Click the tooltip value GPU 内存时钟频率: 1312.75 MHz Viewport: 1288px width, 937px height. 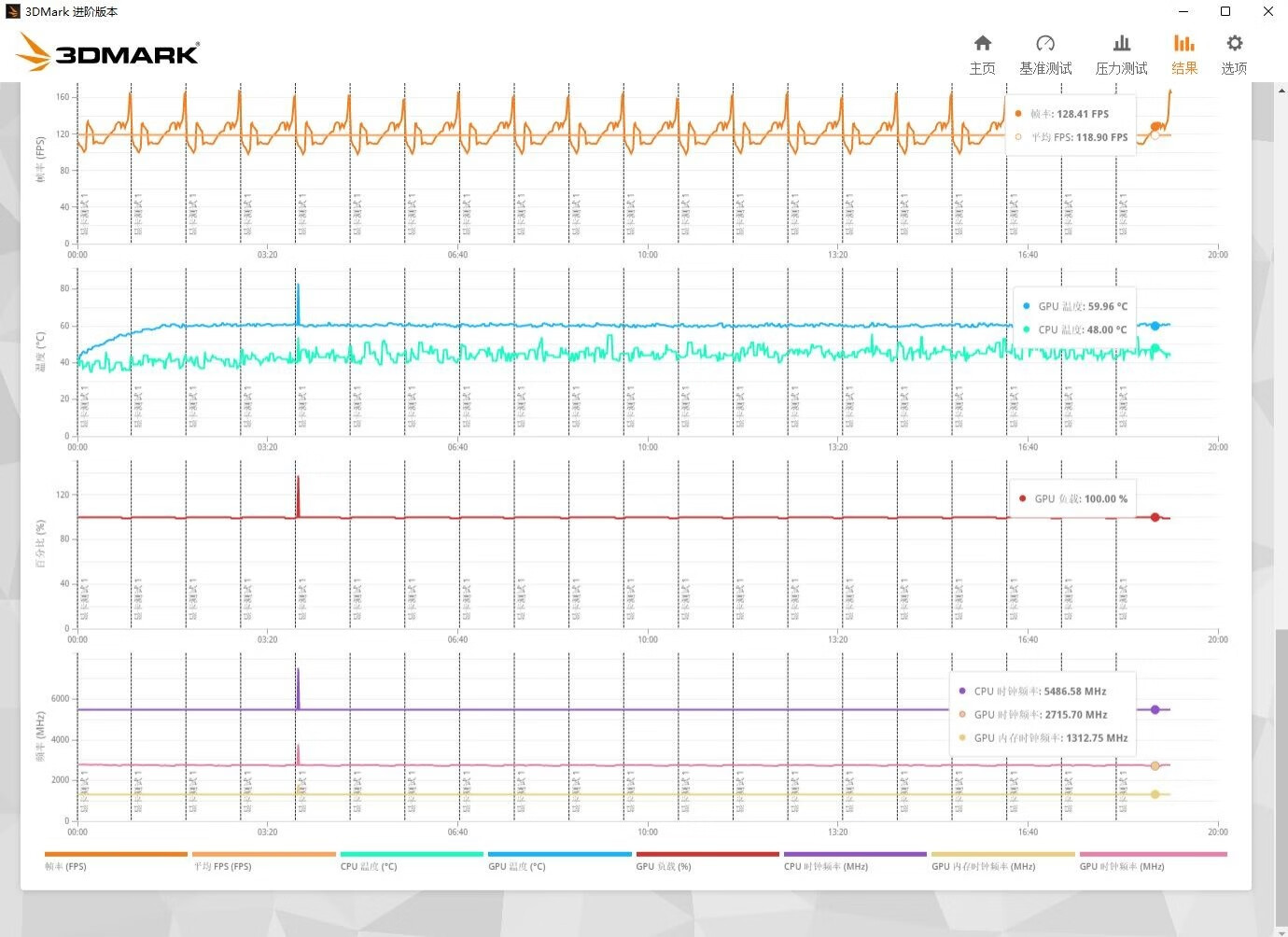[1051, 738]
